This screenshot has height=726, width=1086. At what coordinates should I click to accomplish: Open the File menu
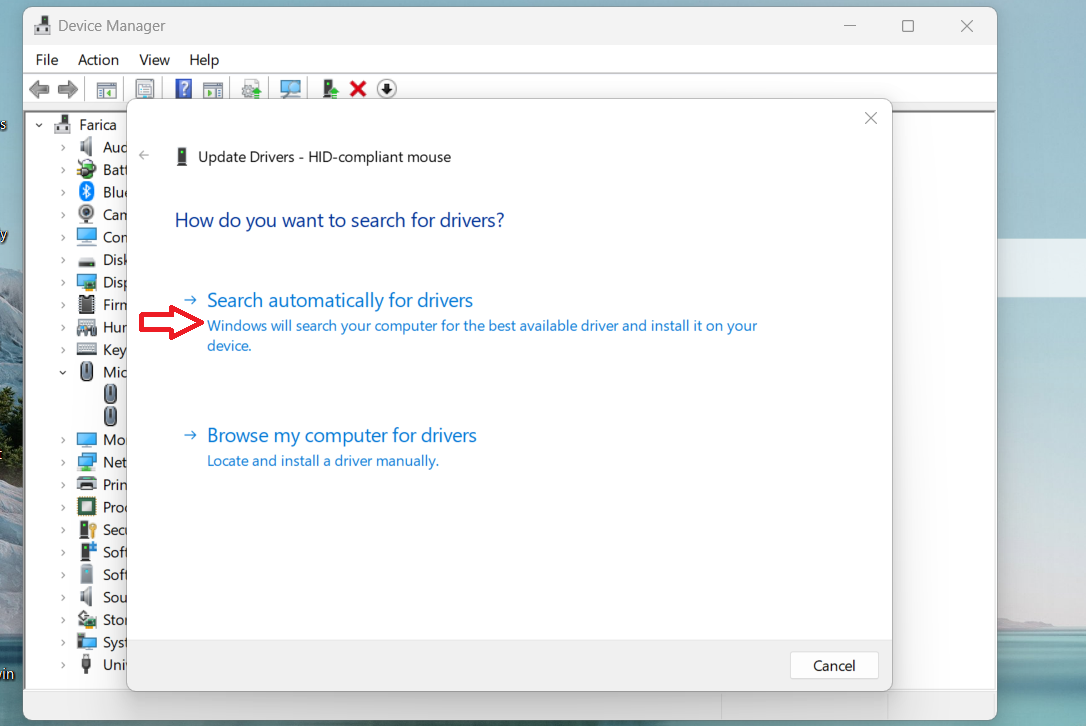47,60
